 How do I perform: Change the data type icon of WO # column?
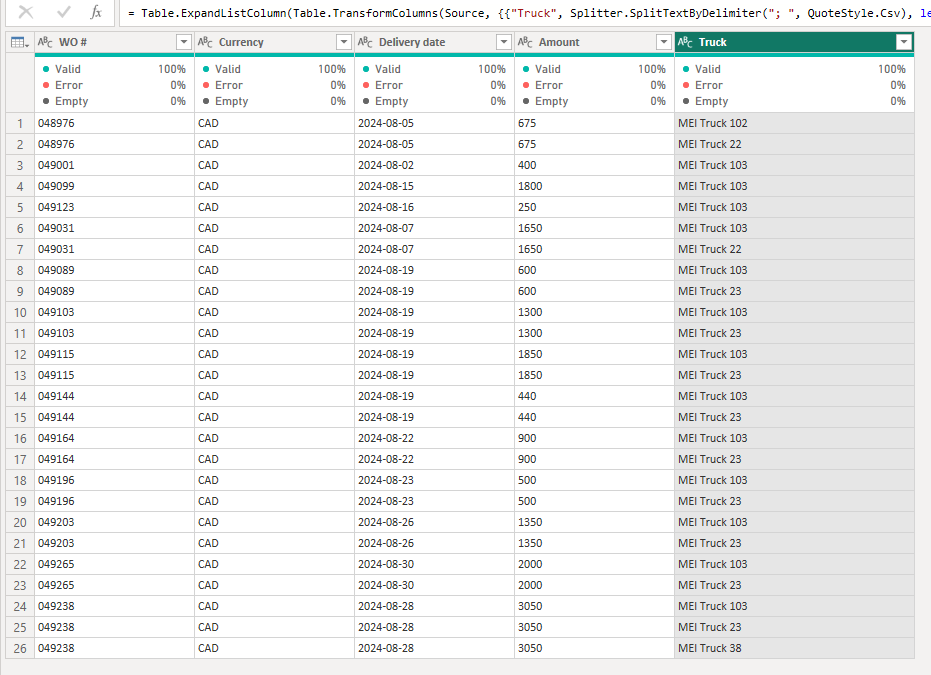(x=45, y=42)
